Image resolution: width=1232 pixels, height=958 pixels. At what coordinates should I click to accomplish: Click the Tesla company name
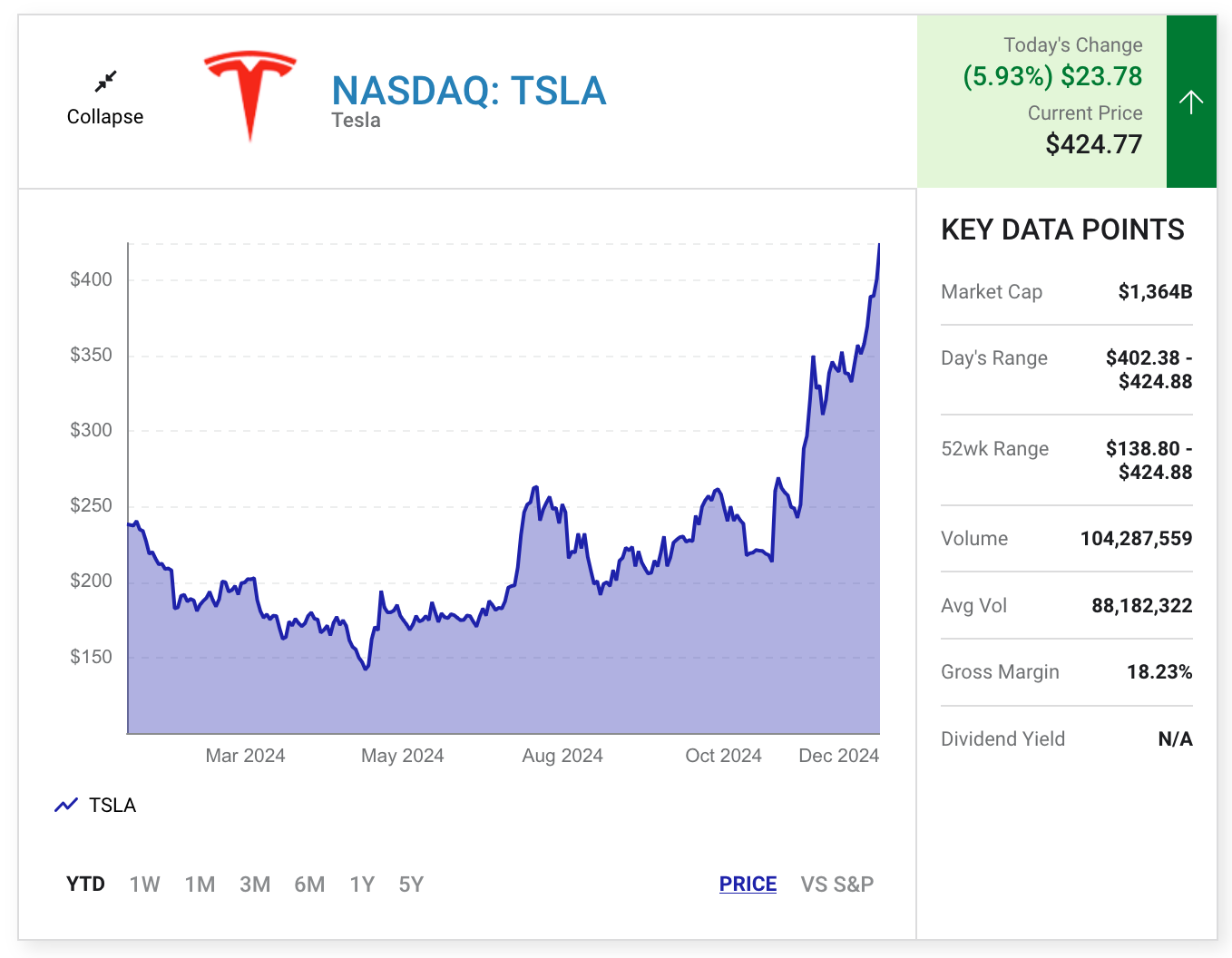(x=356, y=121)
